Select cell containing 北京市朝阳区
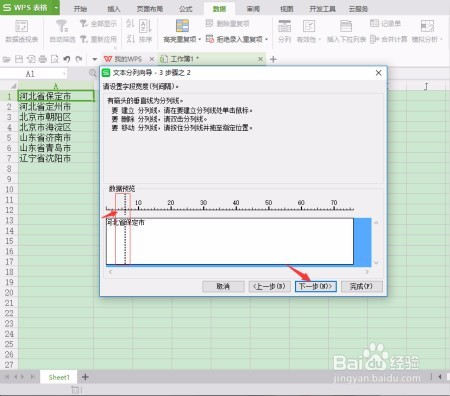The width and height of the screenshot is (450, 396). [56, 117]
